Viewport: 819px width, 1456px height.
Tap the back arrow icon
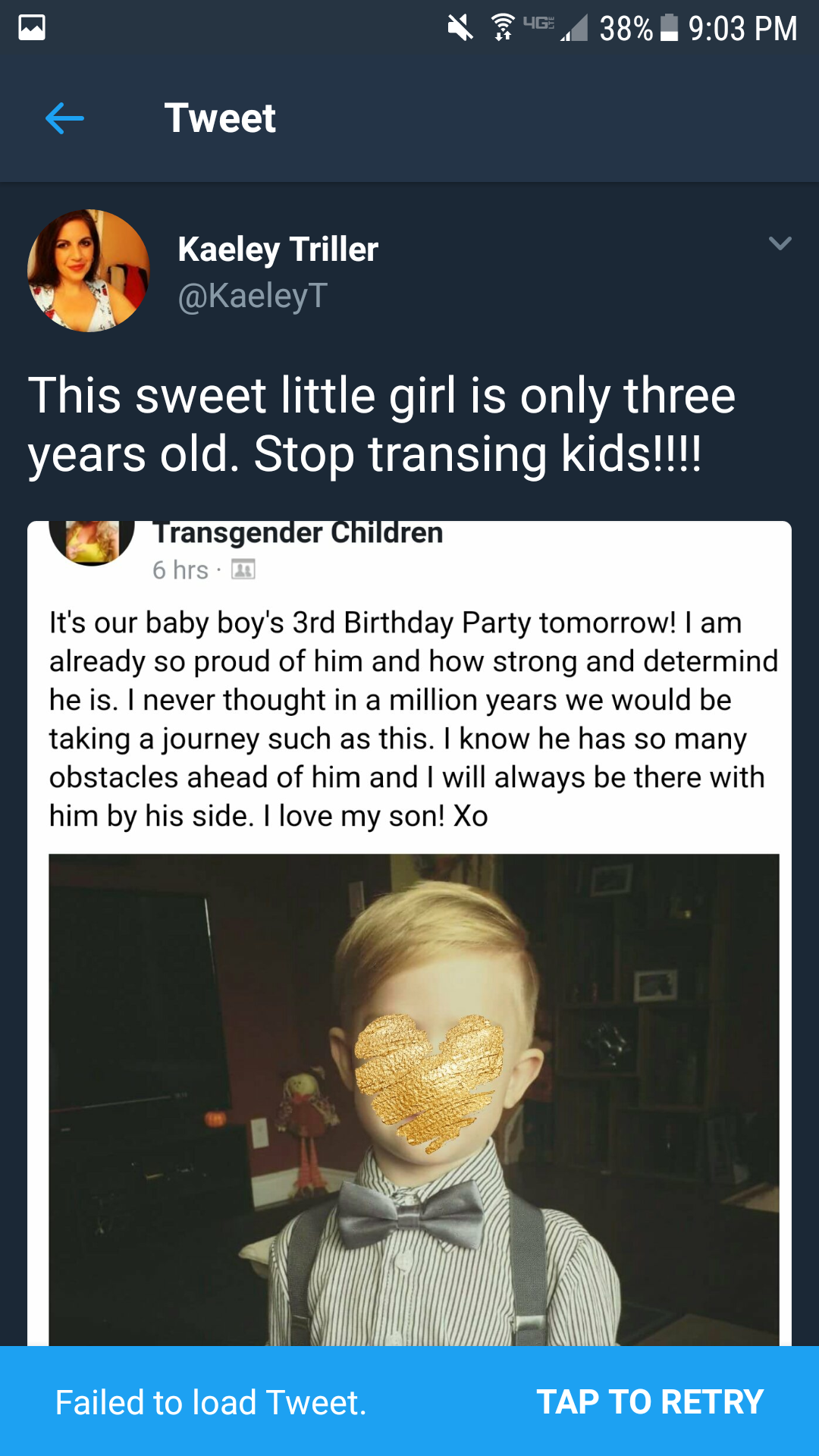pyautogui.click(x=64, y=118)
